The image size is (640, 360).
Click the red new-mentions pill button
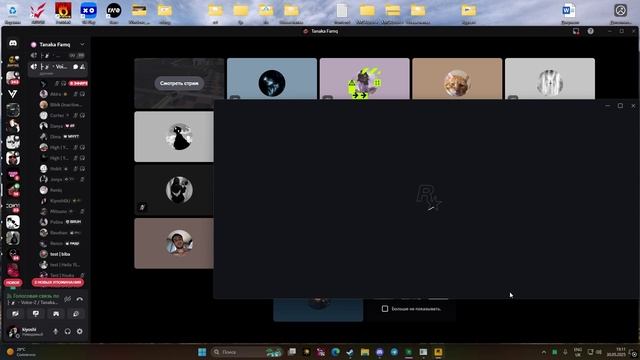[58, 282]
